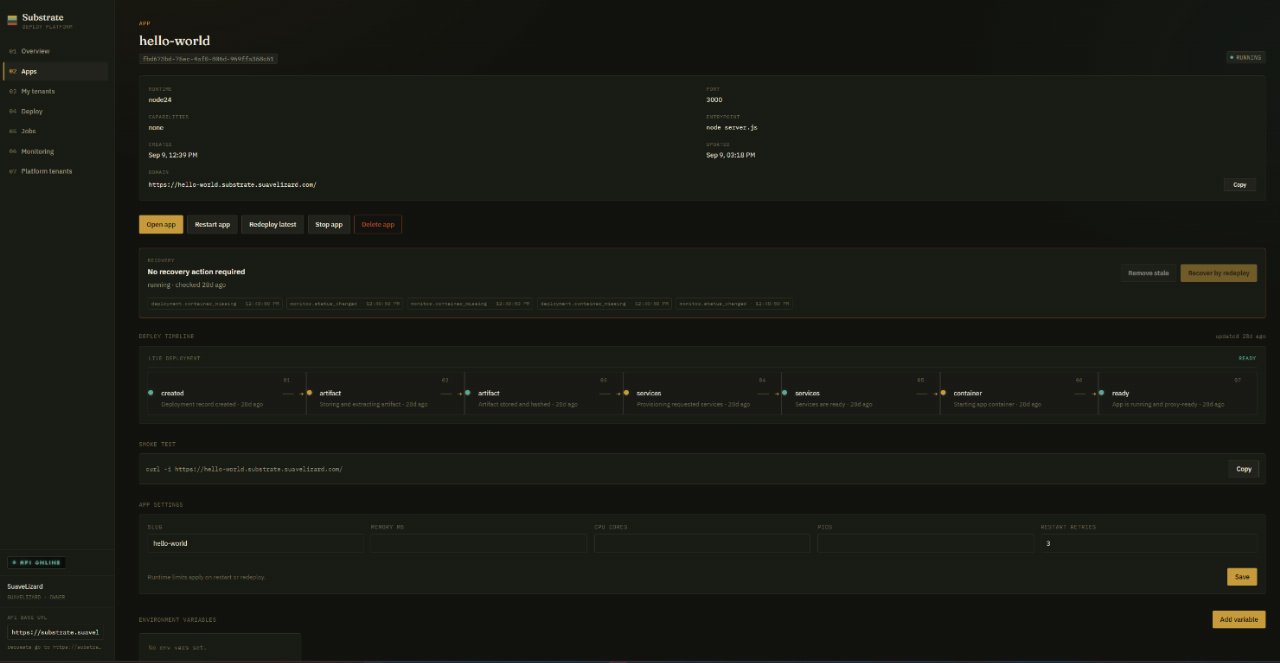This screenshot has height=663, width=1280.
Task: Click the Restart retries input field
Action: (x=1149, y=543)
